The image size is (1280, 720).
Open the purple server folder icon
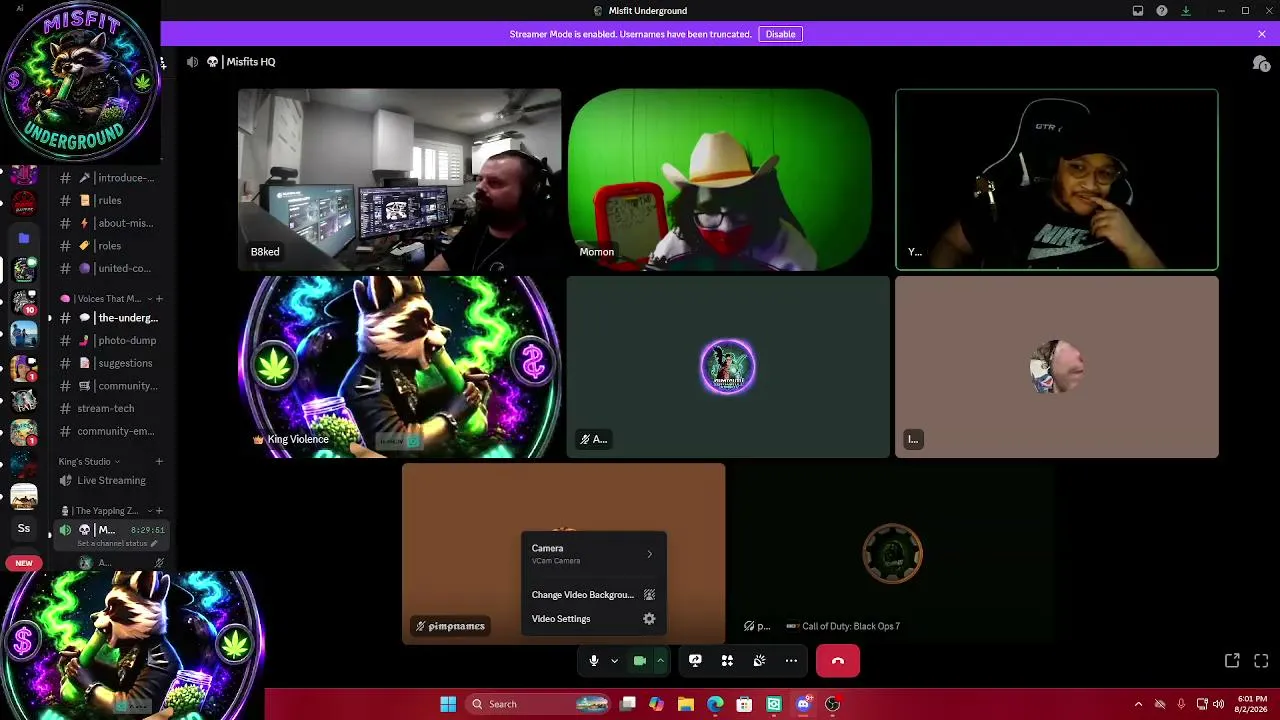[x=24, y=238]
